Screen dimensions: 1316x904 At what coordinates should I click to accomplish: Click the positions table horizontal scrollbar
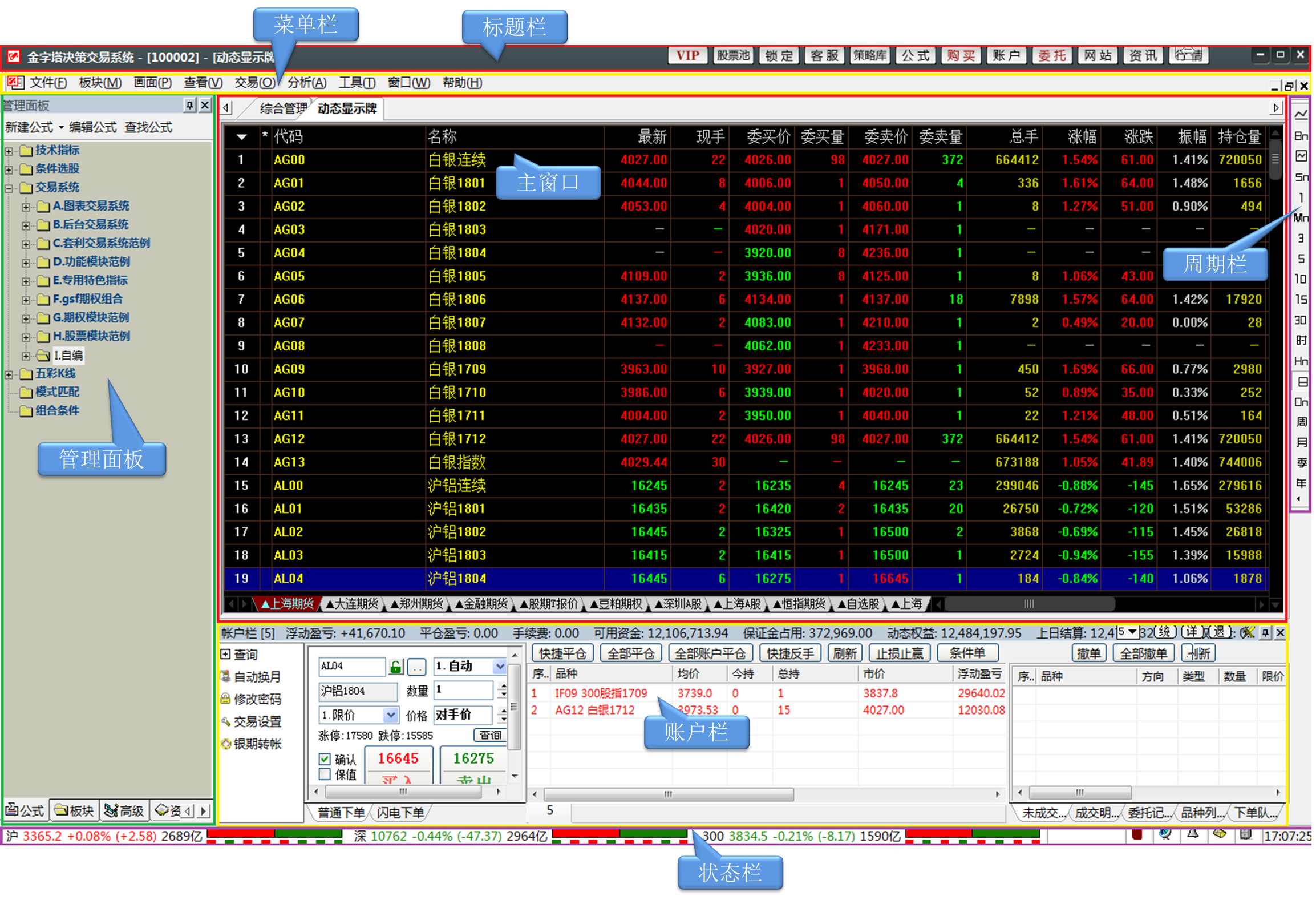668,793
